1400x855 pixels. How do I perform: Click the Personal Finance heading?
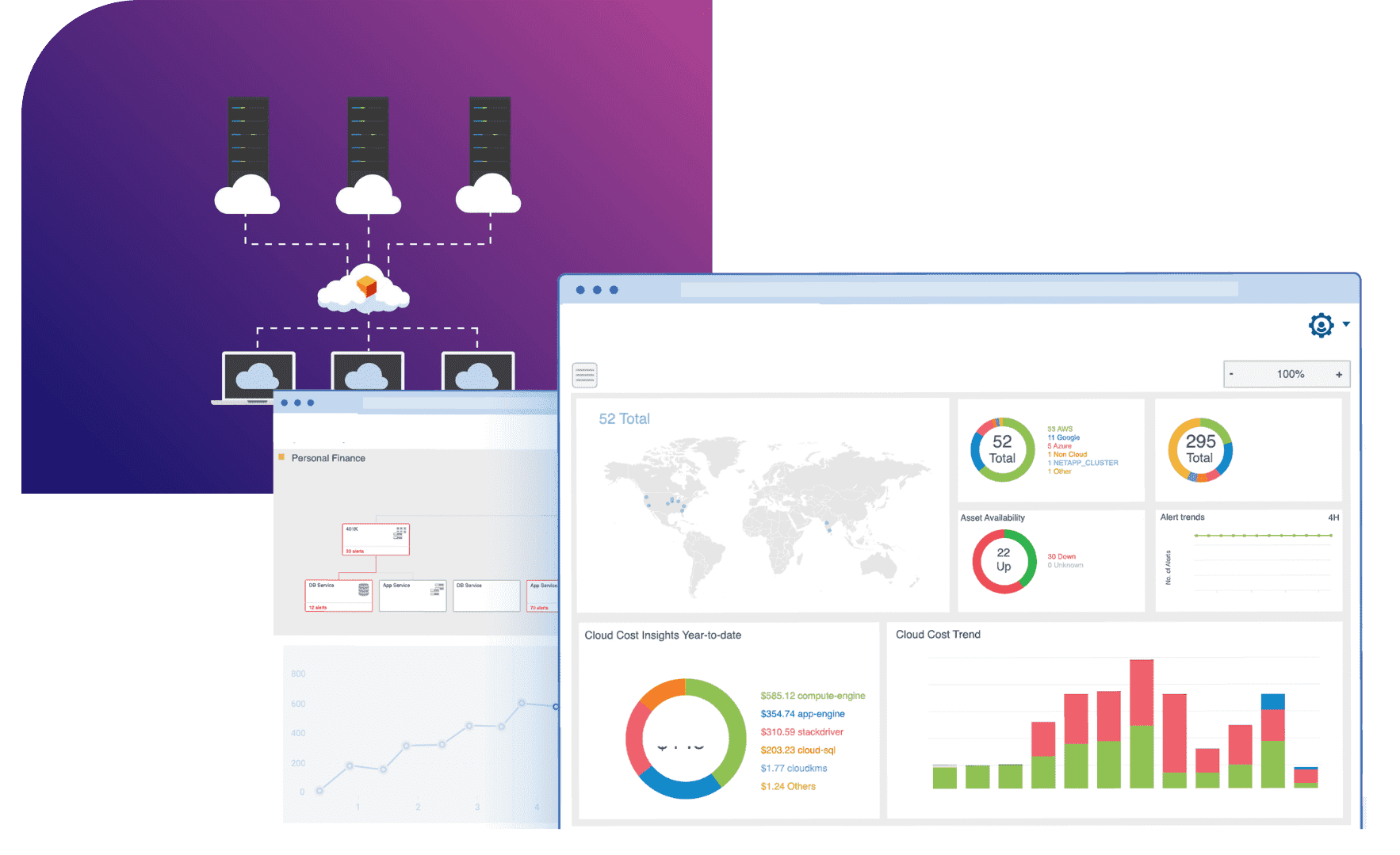point(328,458)
